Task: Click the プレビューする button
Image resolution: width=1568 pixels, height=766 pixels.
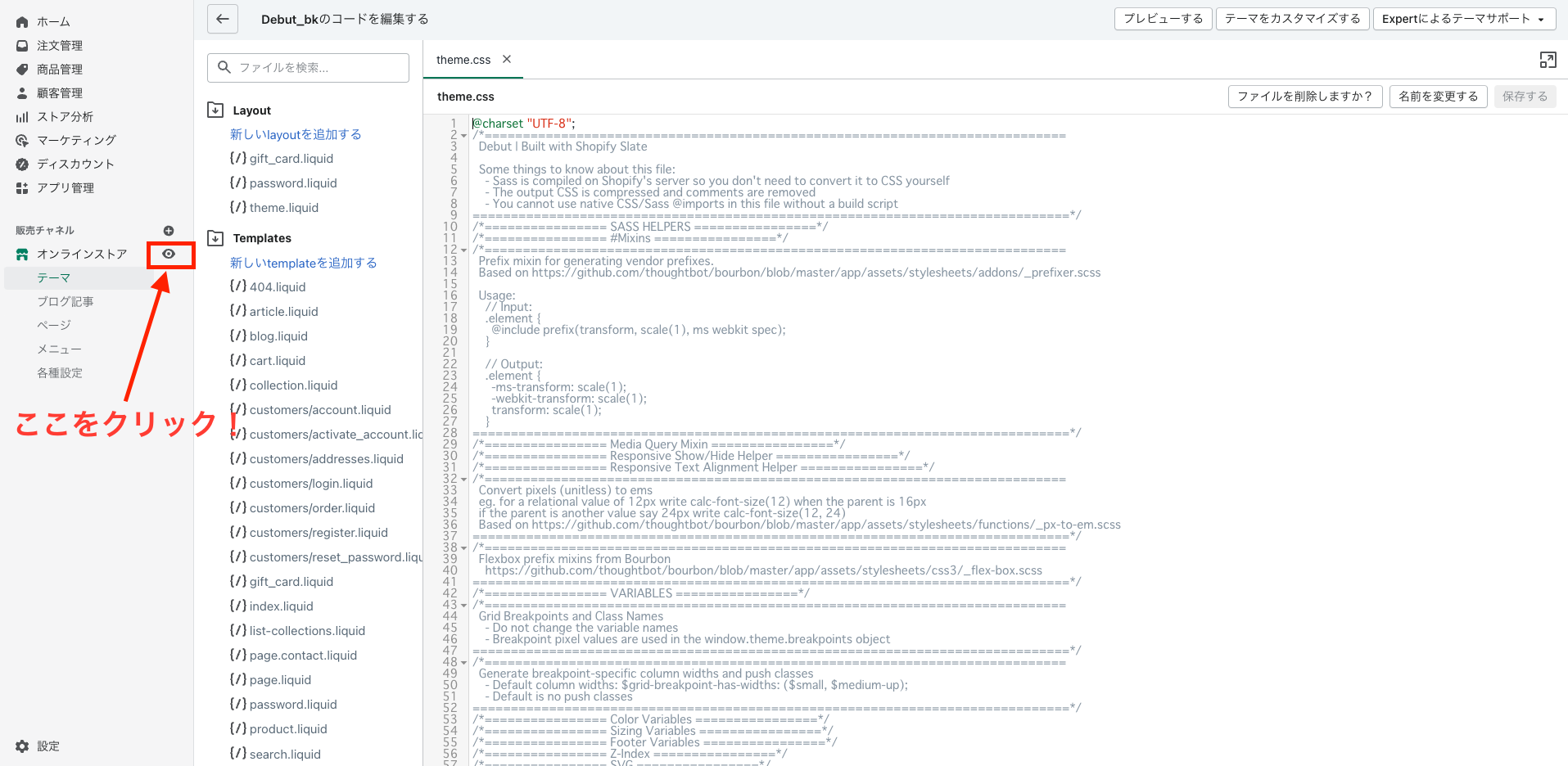Action: coord(1163,19)
